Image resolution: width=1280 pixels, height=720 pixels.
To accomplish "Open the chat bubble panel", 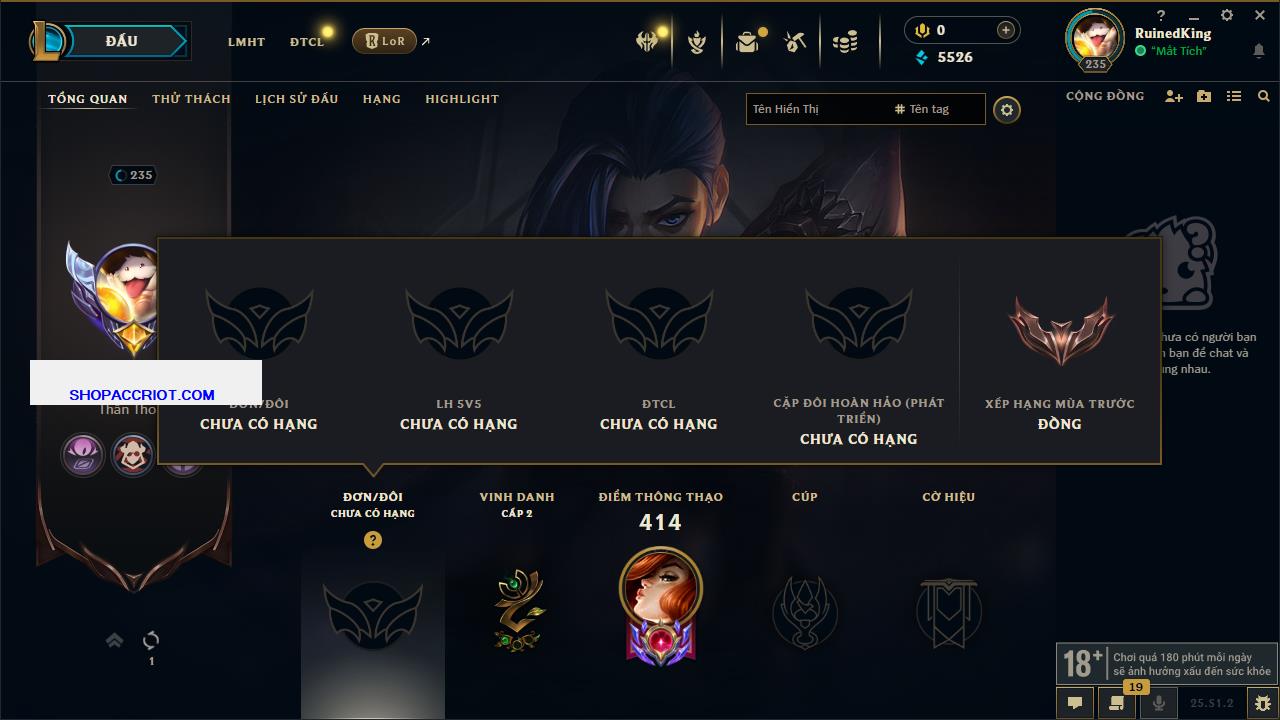I will point(1075,703).
